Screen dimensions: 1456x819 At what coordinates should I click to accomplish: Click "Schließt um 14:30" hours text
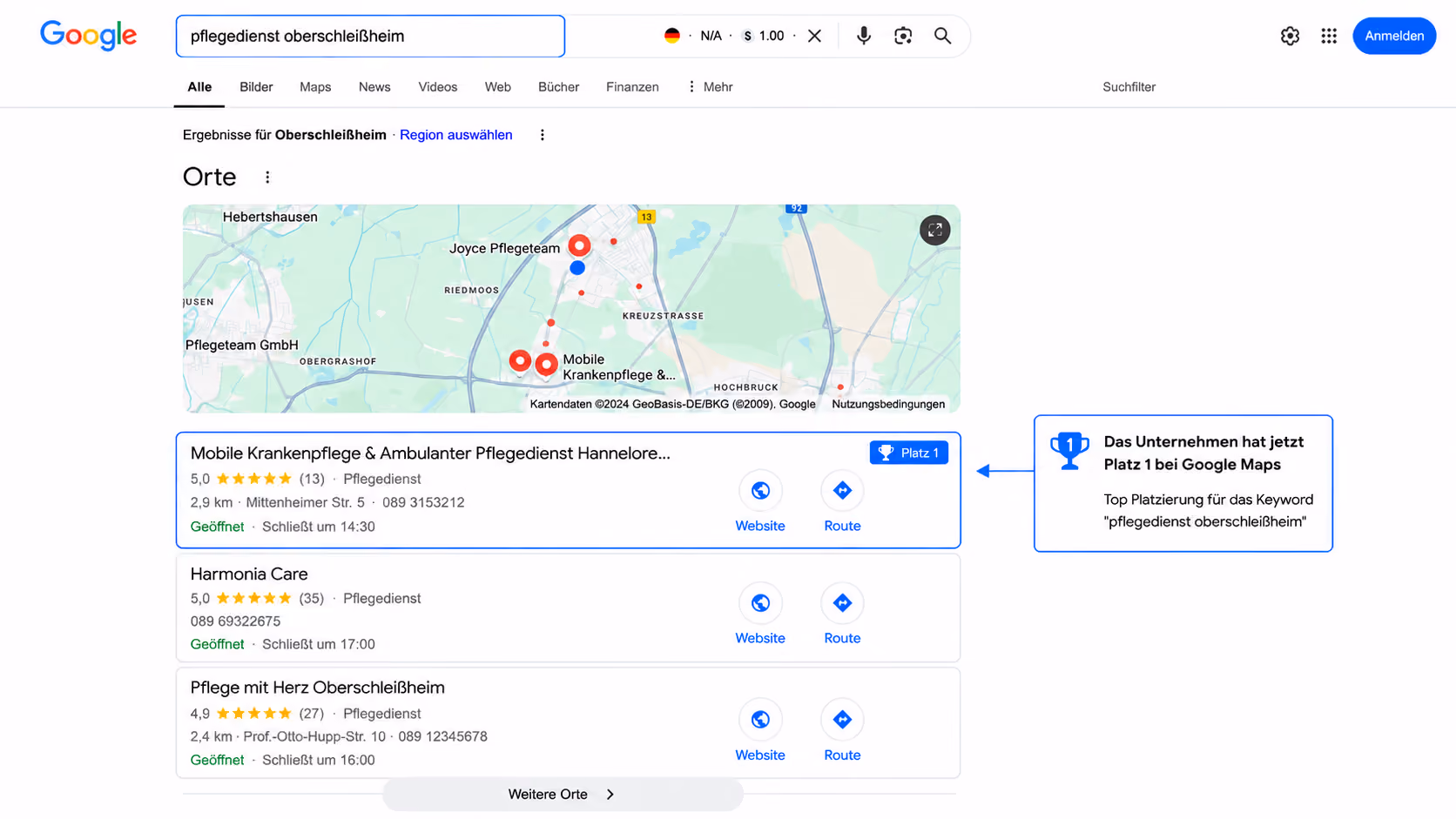click(319, 527)
